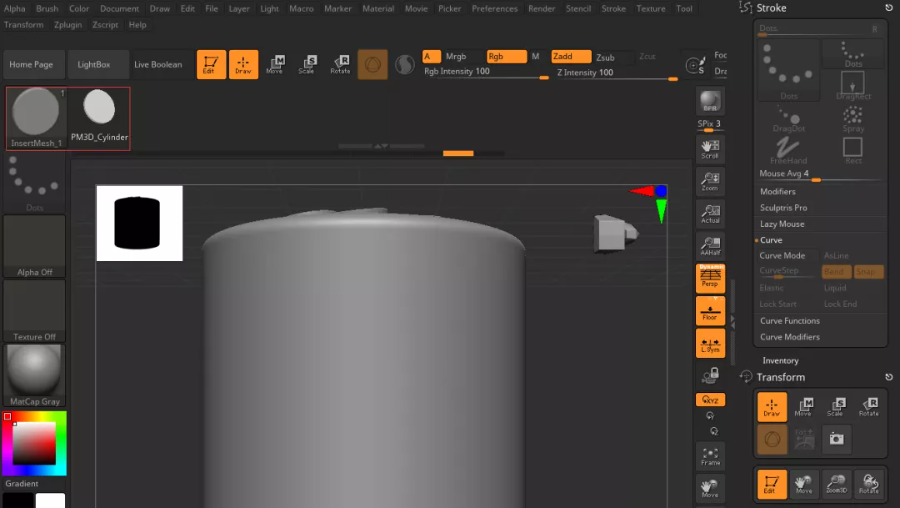This screenshot has width=900, height=508.
Task: Toggle the A color channel button
Action: tap(432, 56)
